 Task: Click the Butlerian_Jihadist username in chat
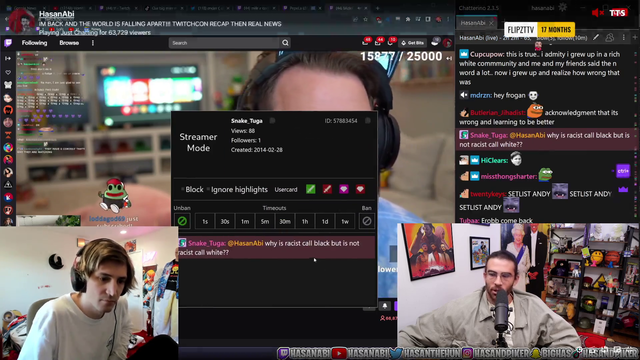click(x=497, y=113)
